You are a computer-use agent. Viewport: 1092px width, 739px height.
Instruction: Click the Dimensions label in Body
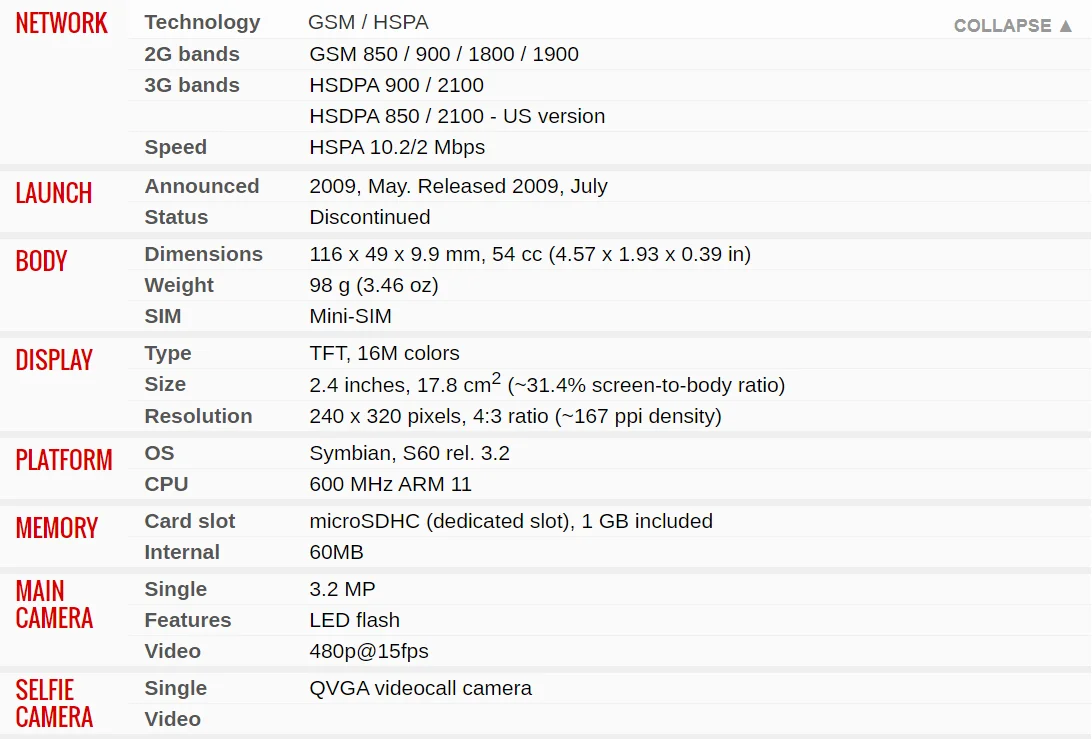click(x=203, y=254)
